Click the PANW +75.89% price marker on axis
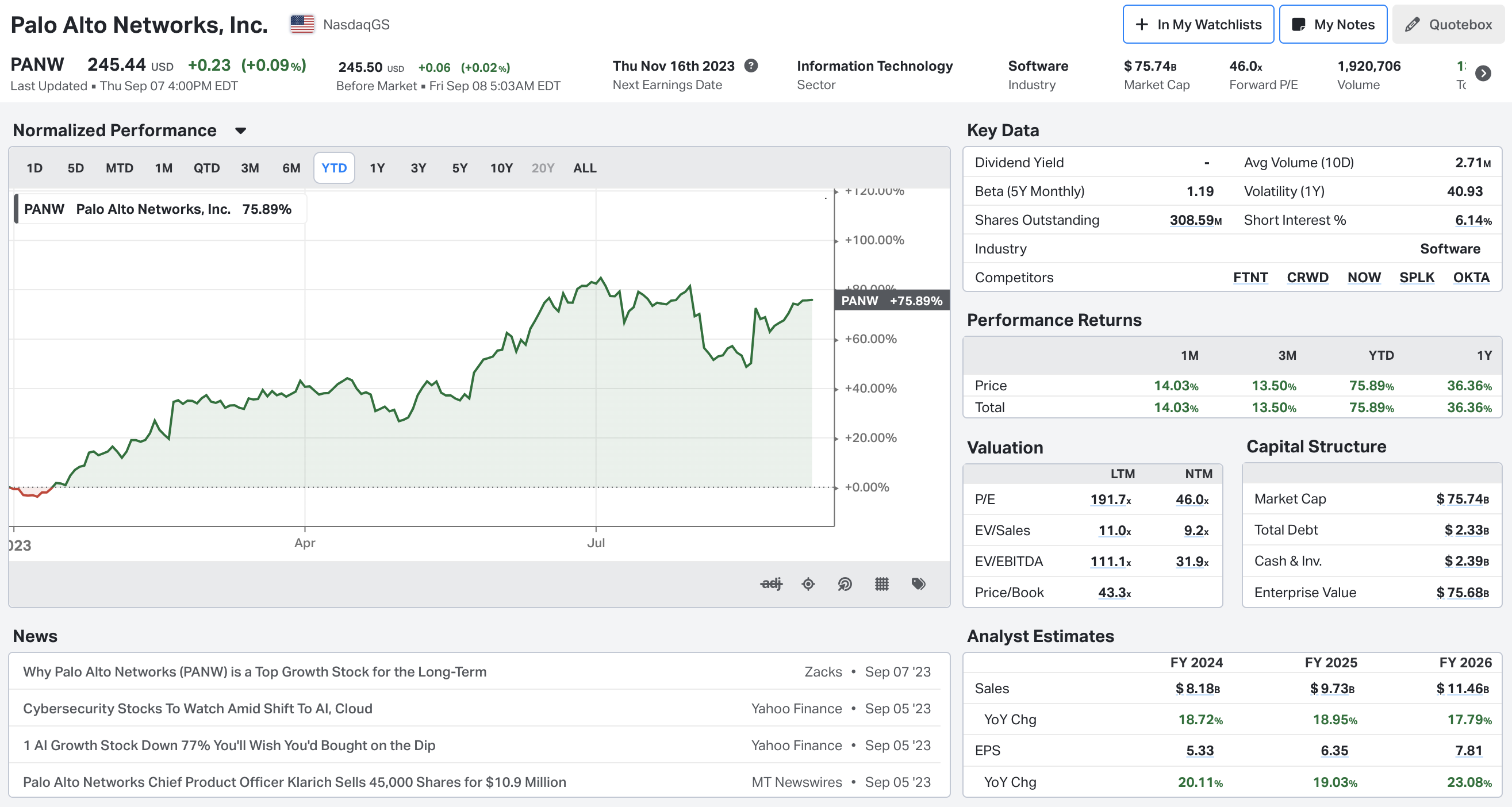Screen dimensions: 1512x807 click(892, 301)
